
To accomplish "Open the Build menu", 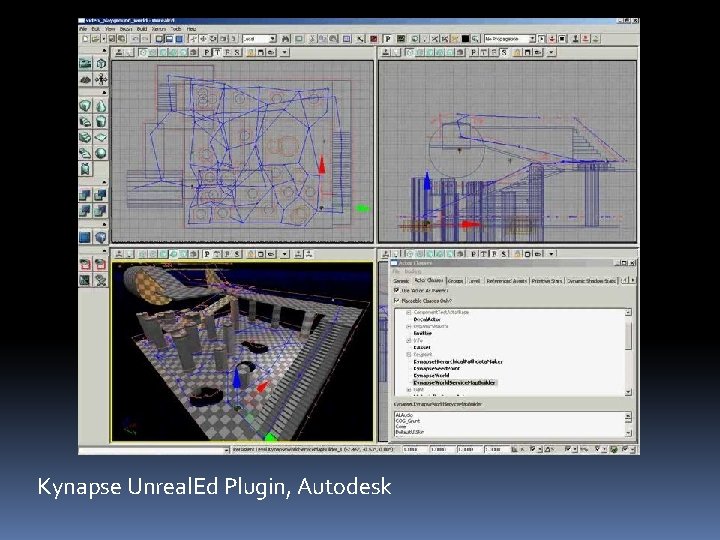I will click(142, 28).
